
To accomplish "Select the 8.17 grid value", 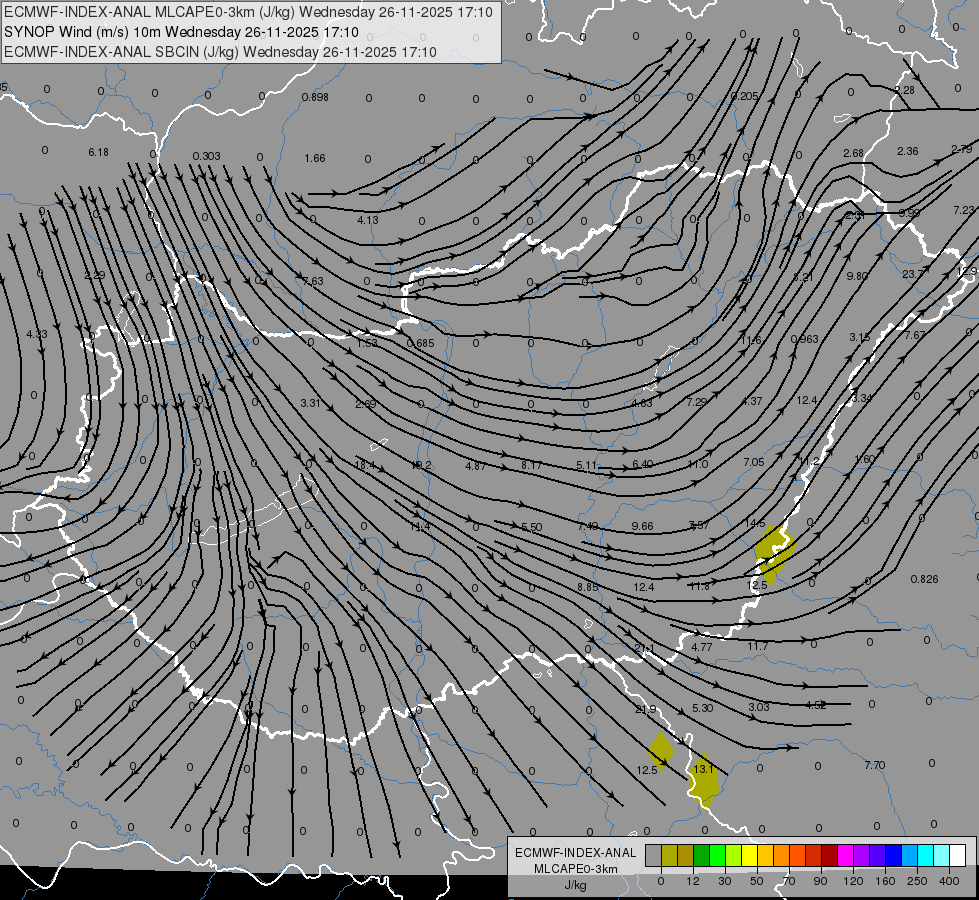I will click(x=531, y=465).
